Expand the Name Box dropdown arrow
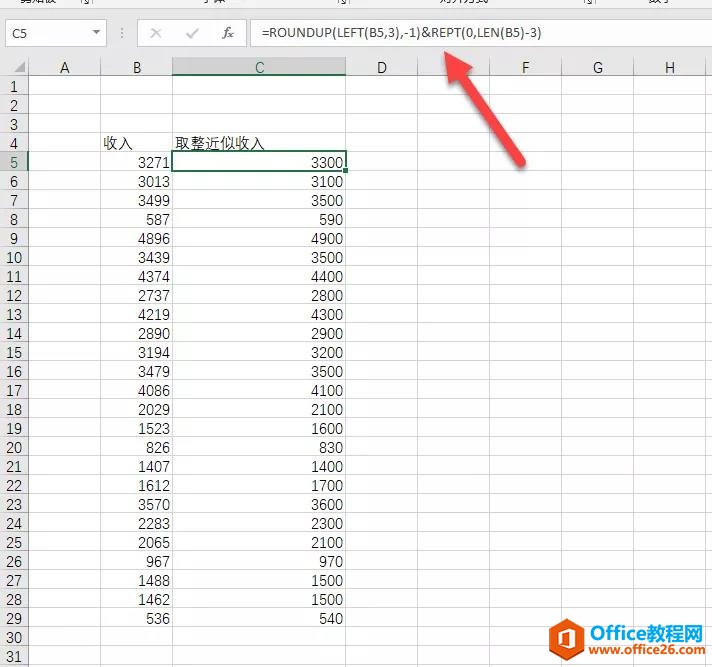 (x=96, y=33)
